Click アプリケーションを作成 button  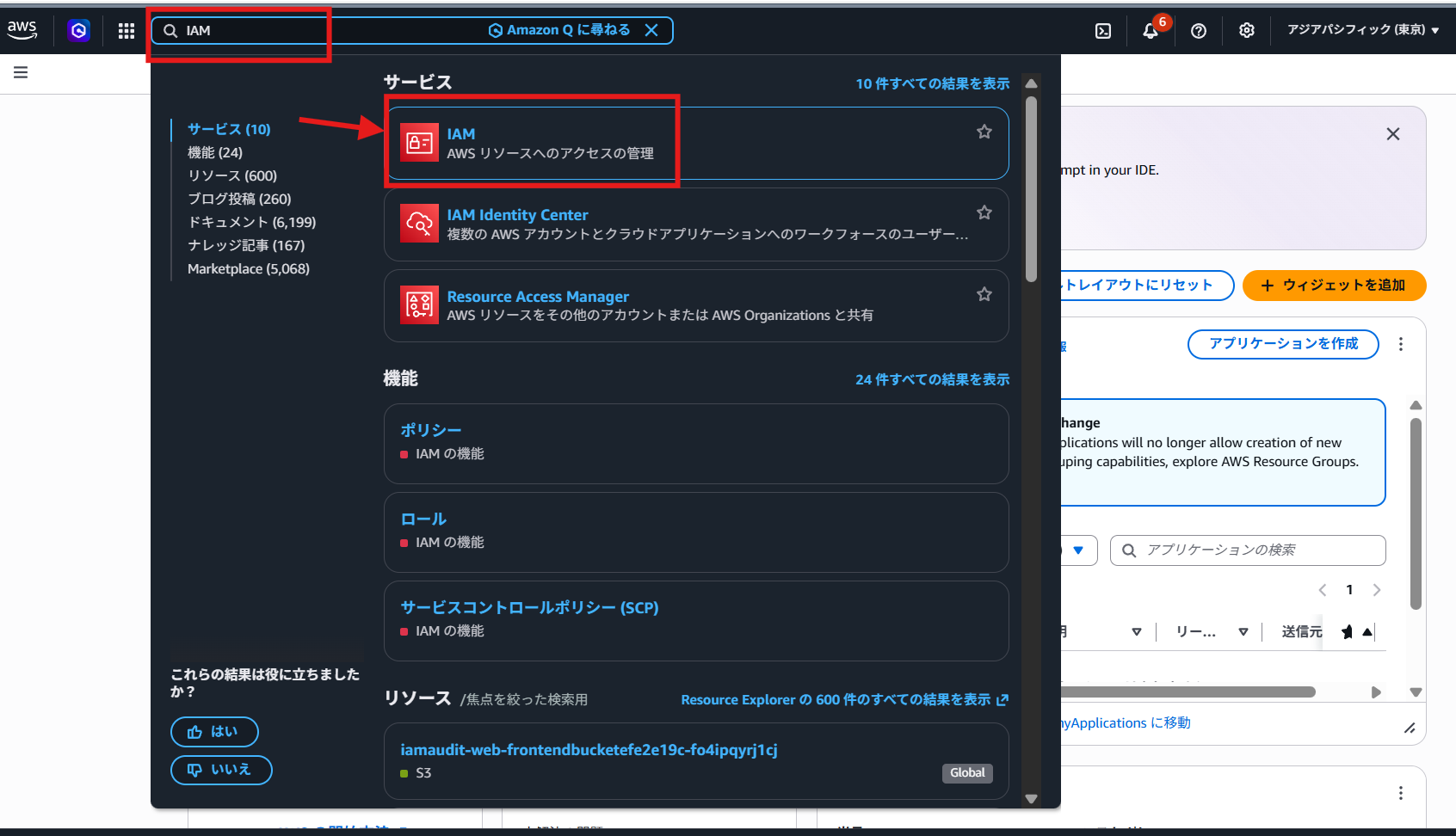pos(1283,344)
